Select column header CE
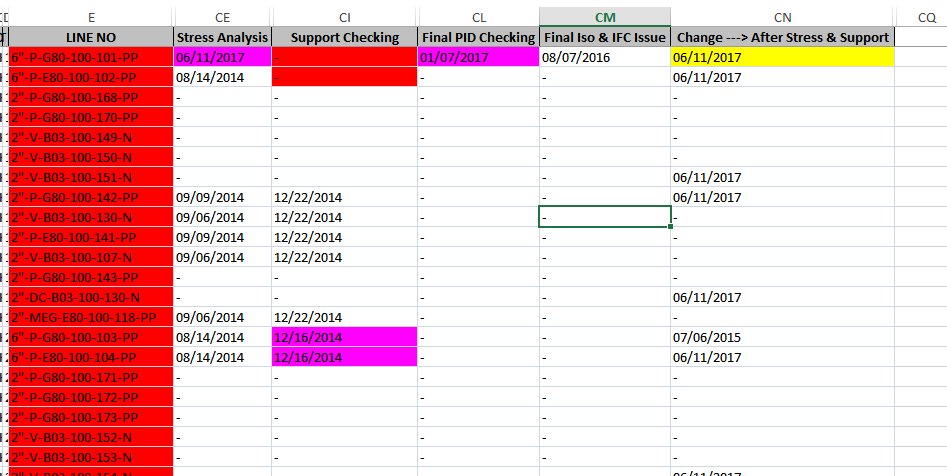Screen dimensions: 947x476 pos(222,17)
